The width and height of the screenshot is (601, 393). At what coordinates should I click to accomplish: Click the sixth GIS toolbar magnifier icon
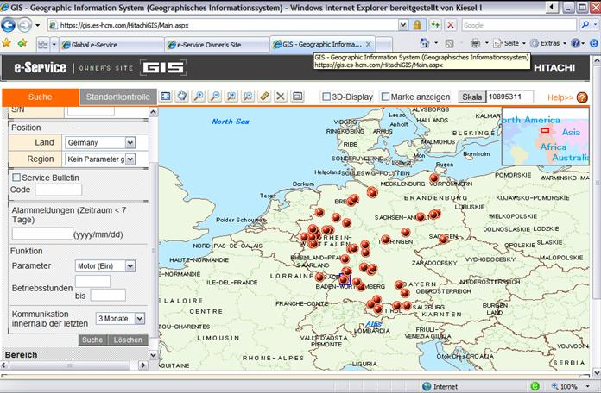click(x=248, y=96)
